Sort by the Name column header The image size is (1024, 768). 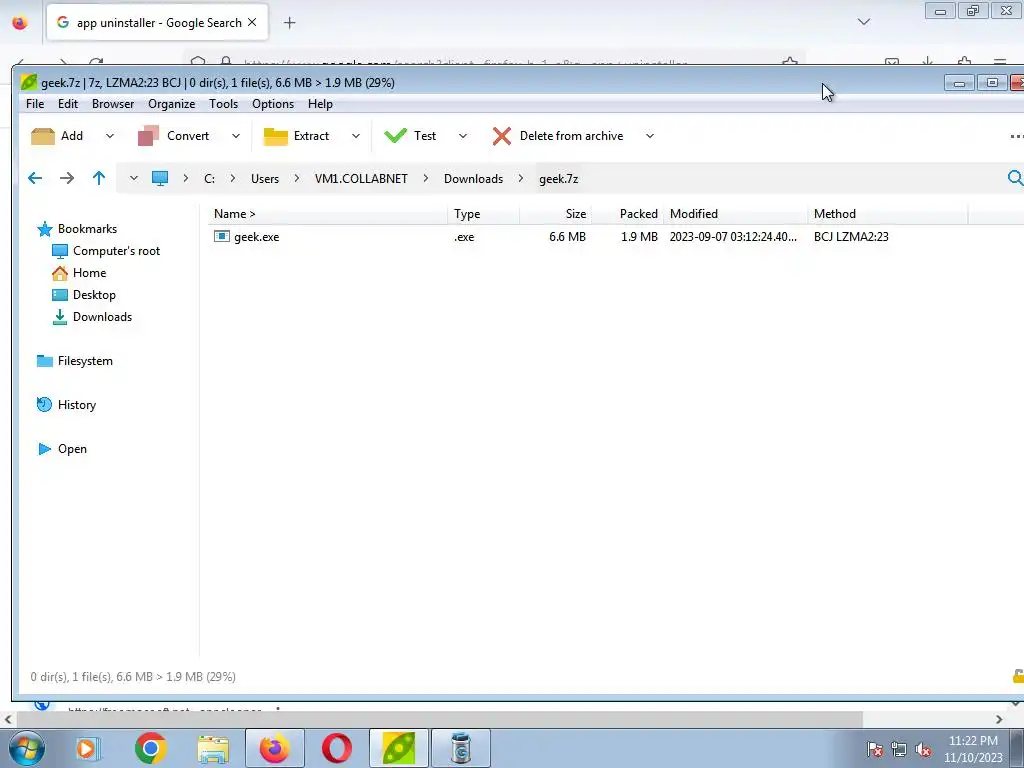pyautogui.click(x=328, y=214)
